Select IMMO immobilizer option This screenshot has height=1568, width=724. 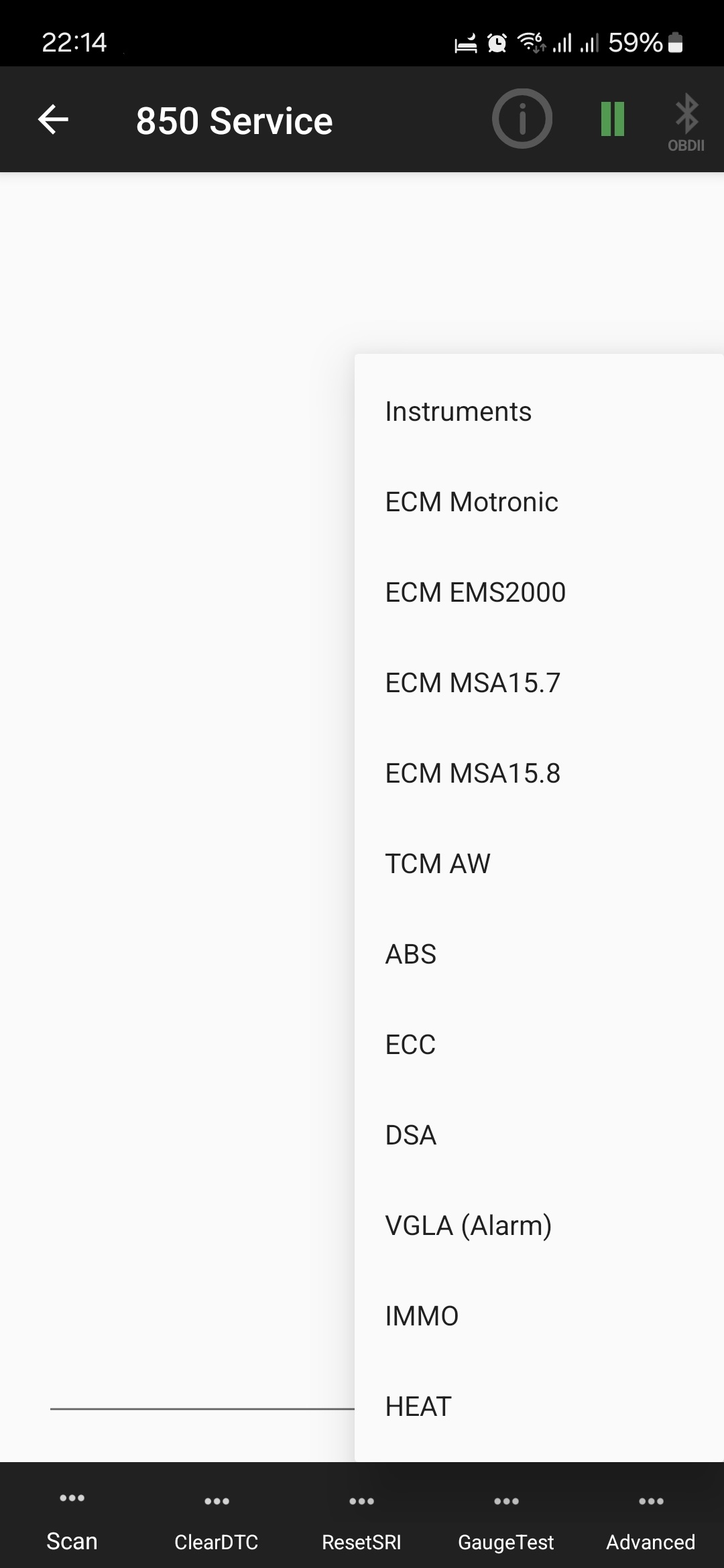pos(422,1316)
